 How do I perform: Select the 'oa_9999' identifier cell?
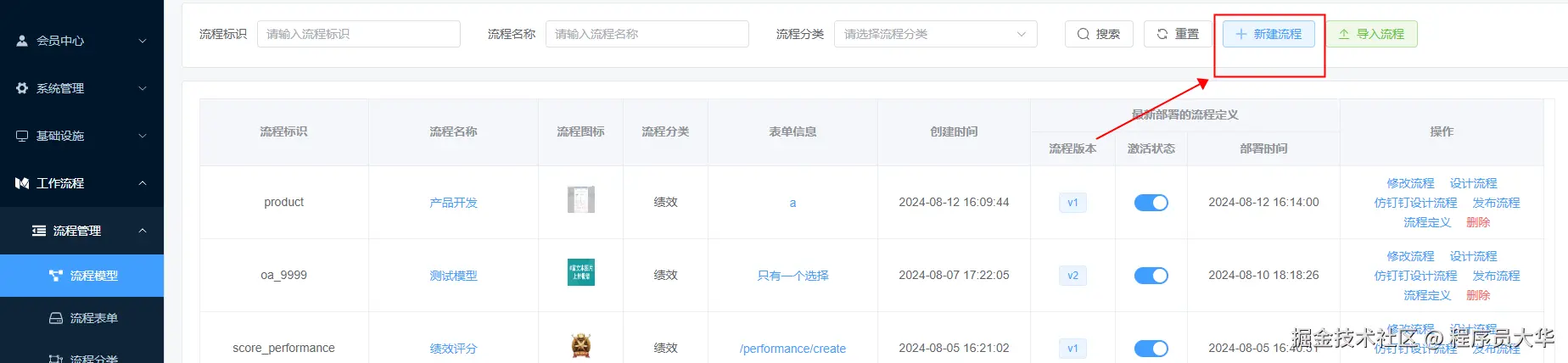click(284, 276)
